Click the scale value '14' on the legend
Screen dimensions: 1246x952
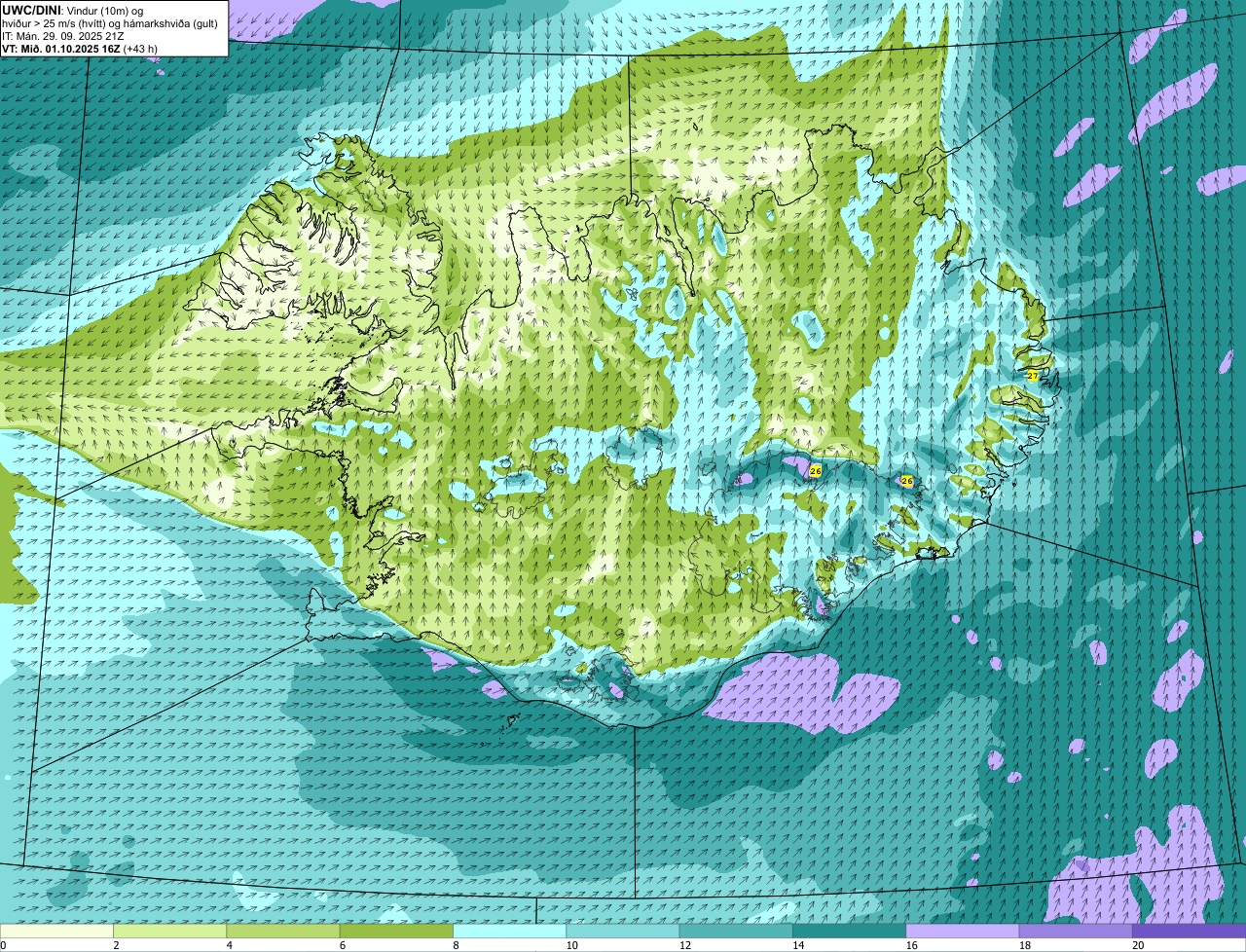tap(798, 945)
